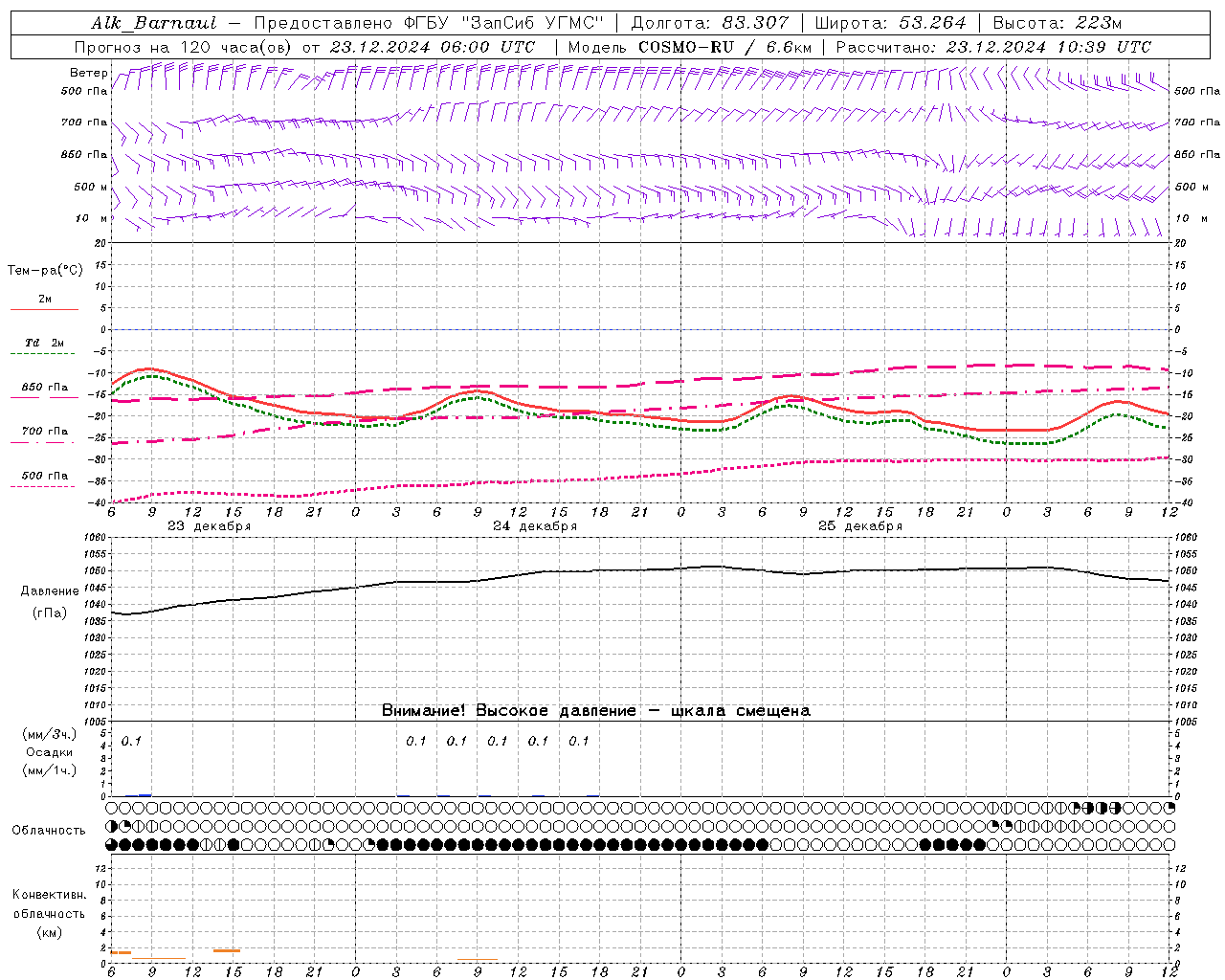Viewport: 1225px width, 980px height.
Task: Select the 'Давление' pressure panel label
Action: click(x=50, y=591)
